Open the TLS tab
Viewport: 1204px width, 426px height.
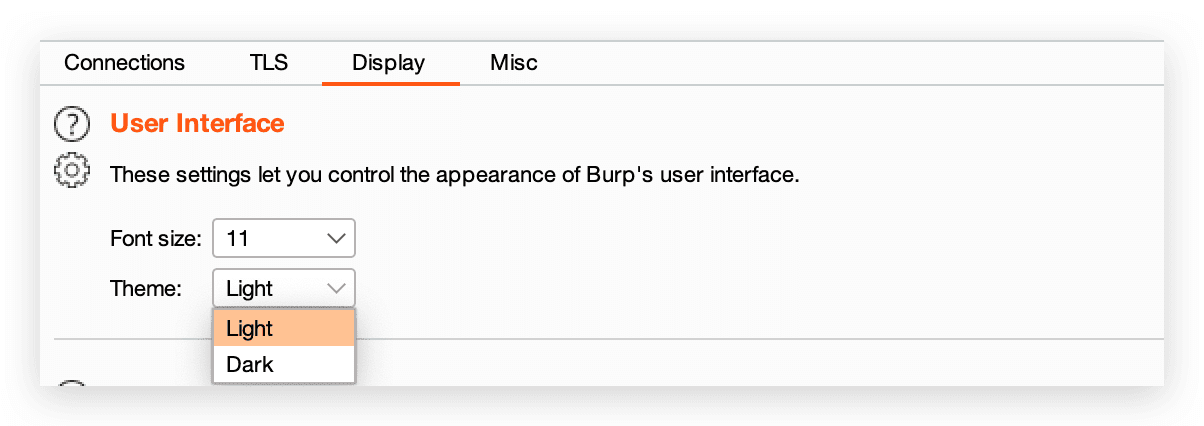tap(268, 63)
